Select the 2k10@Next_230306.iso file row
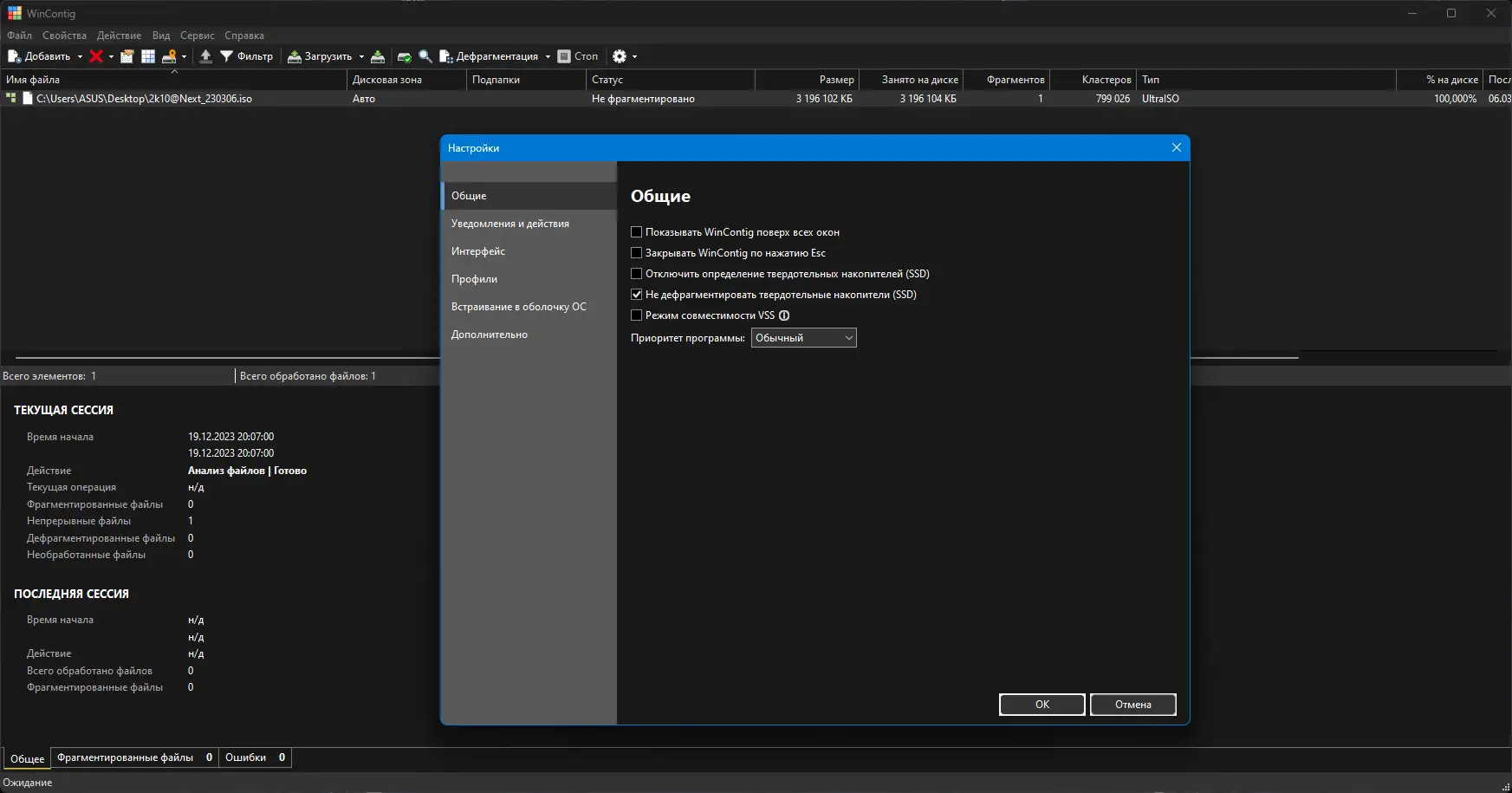Screen dimensions: 1512x793 [x=144, y=99]
